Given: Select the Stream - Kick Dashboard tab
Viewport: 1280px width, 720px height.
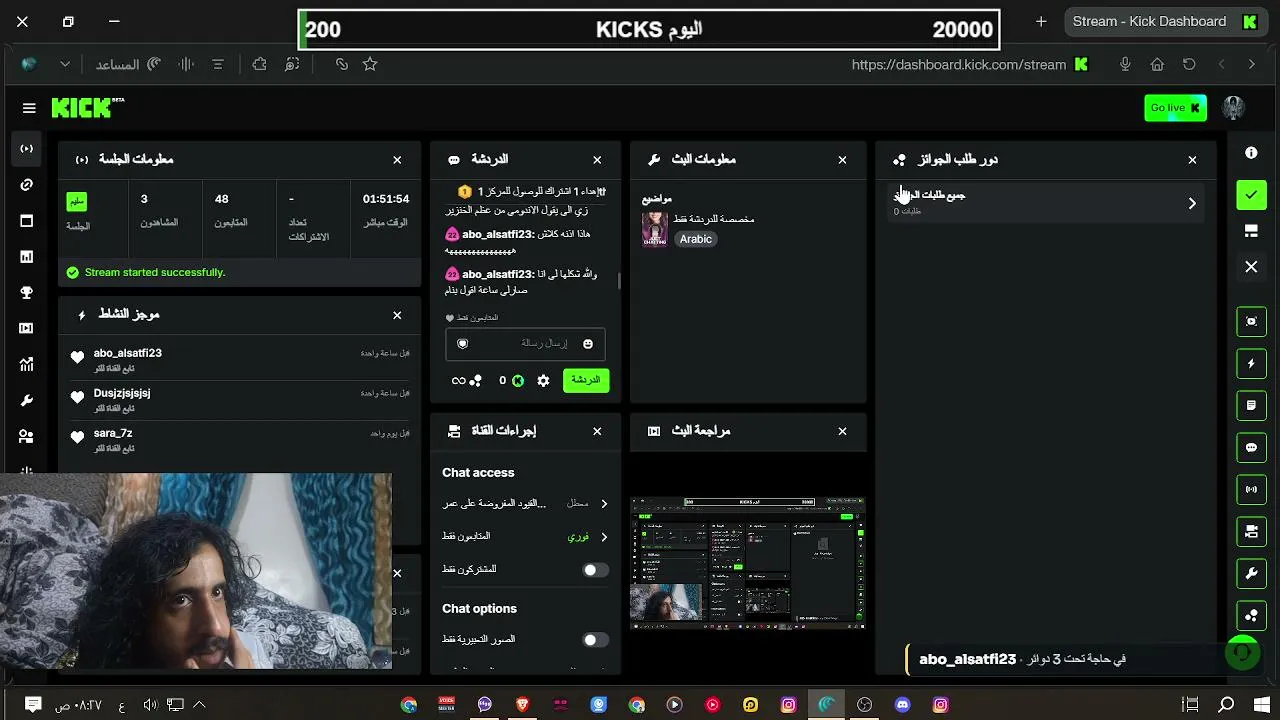Looking at the screenshot, I should [1164, 22].
